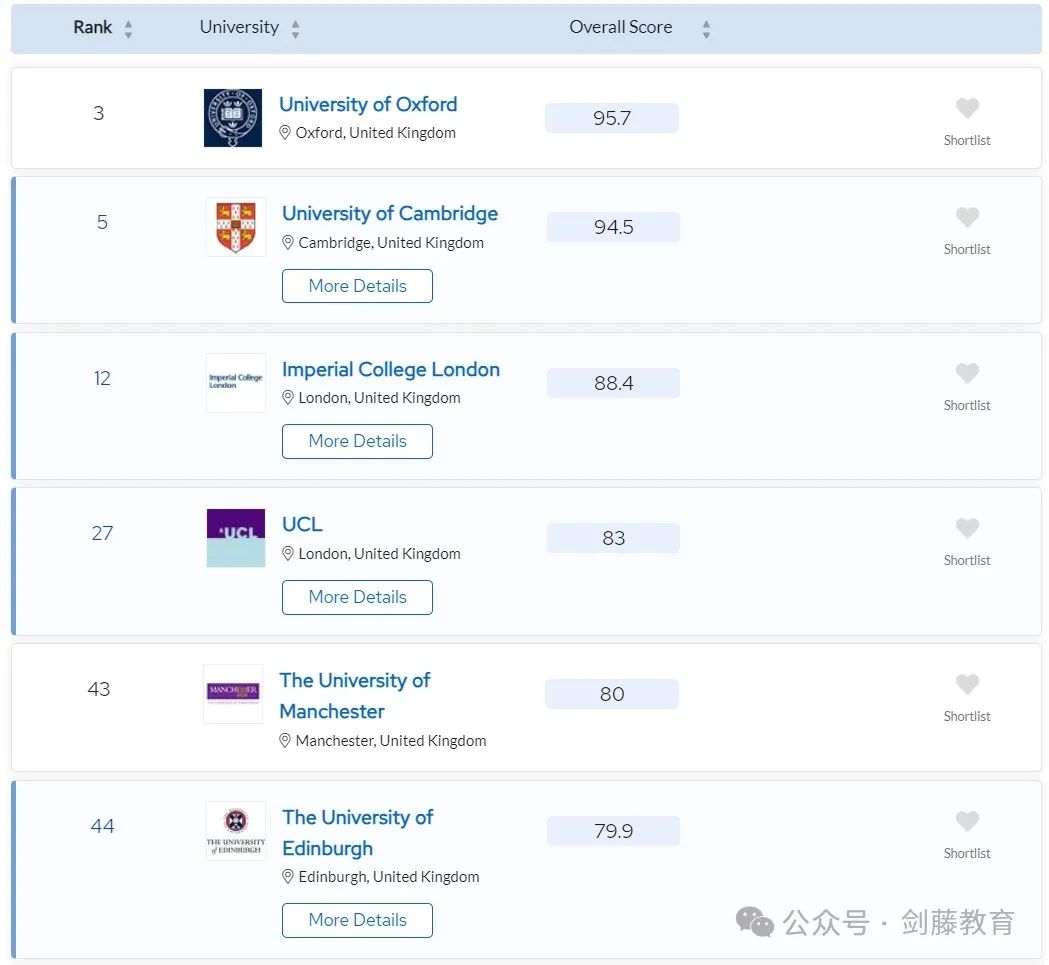The height and width of the screenshot is (965, 1049).
Task: Open The University of Edinburgh link
Action: point(357,832)
